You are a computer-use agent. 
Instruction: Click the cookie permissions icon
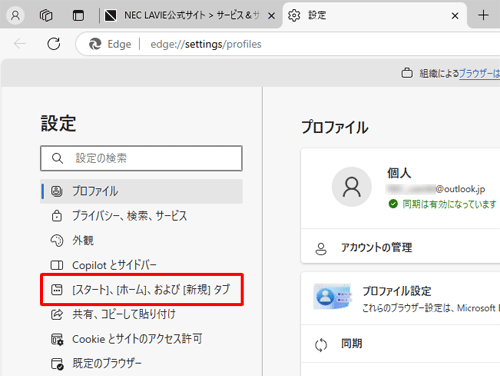pos(57,339)
